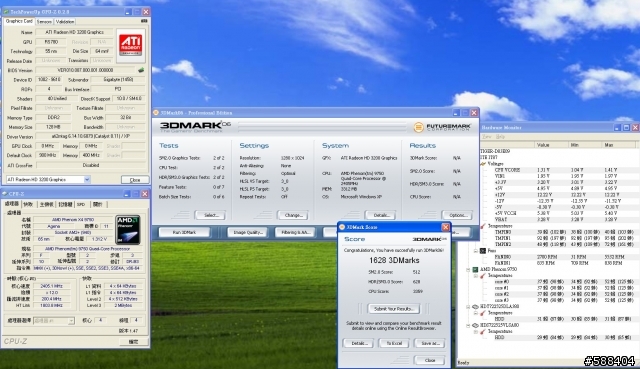Open the View menu in Hardware Monitor
Viewport: 640px width, 369px height.
(487, 137)
